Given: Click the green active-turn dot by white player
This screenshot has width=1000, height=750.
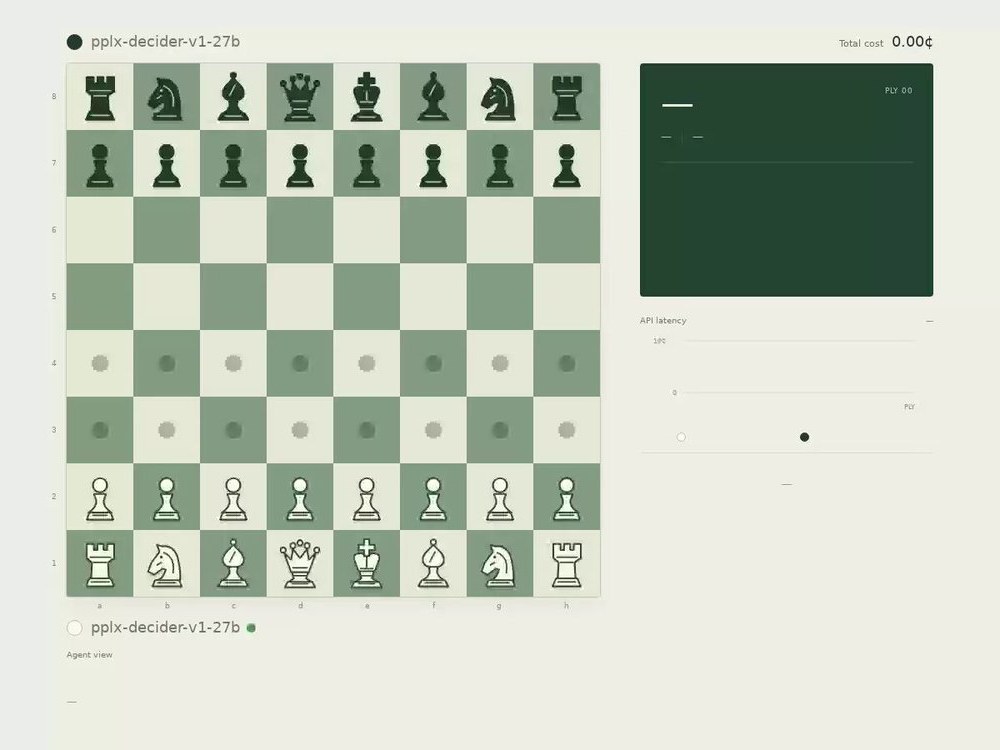Looking at the screenshot, I should coord(251,628).
